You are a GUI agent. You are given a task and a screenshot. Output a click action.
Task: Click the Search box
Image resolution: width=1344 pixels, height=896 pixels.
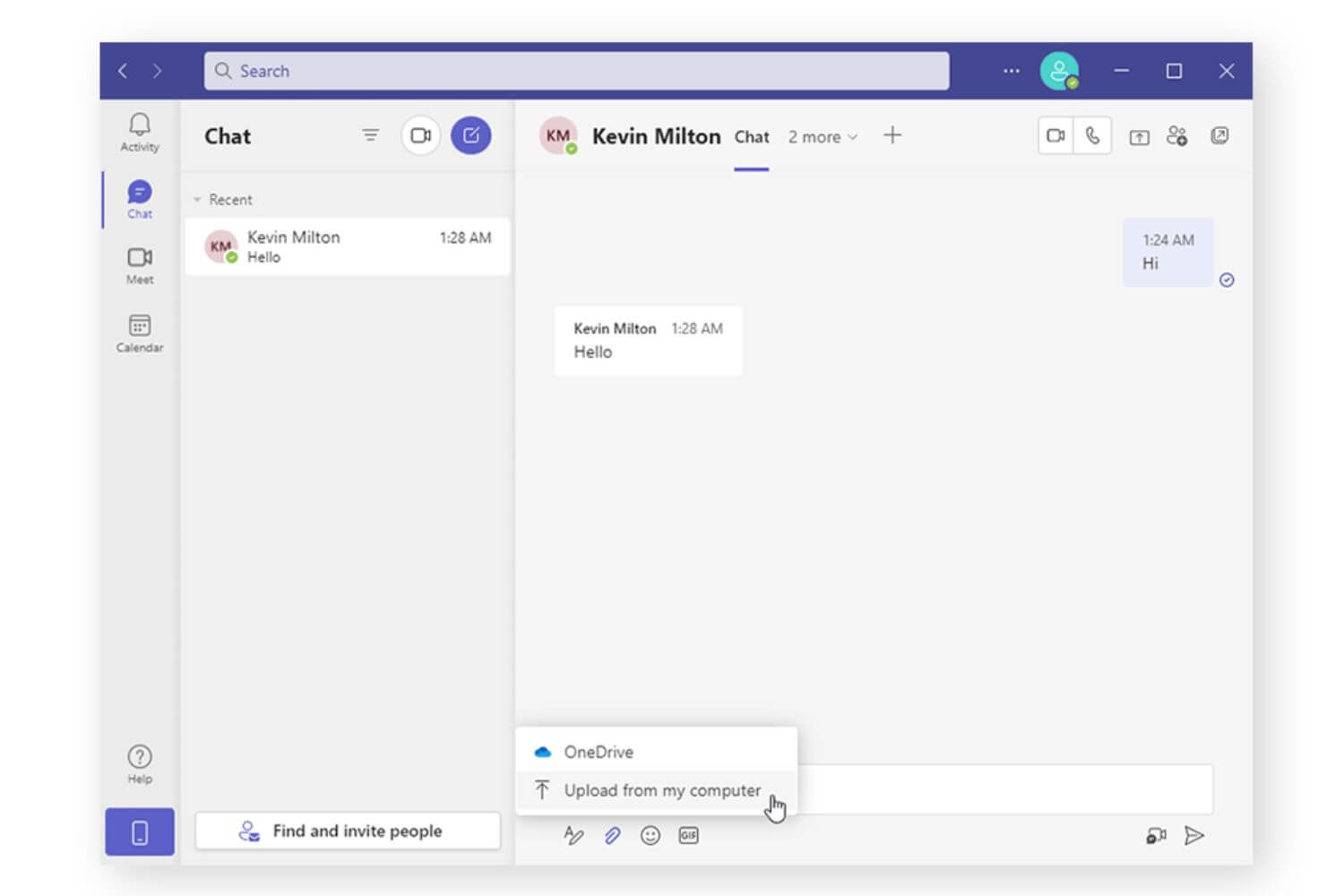576,71
